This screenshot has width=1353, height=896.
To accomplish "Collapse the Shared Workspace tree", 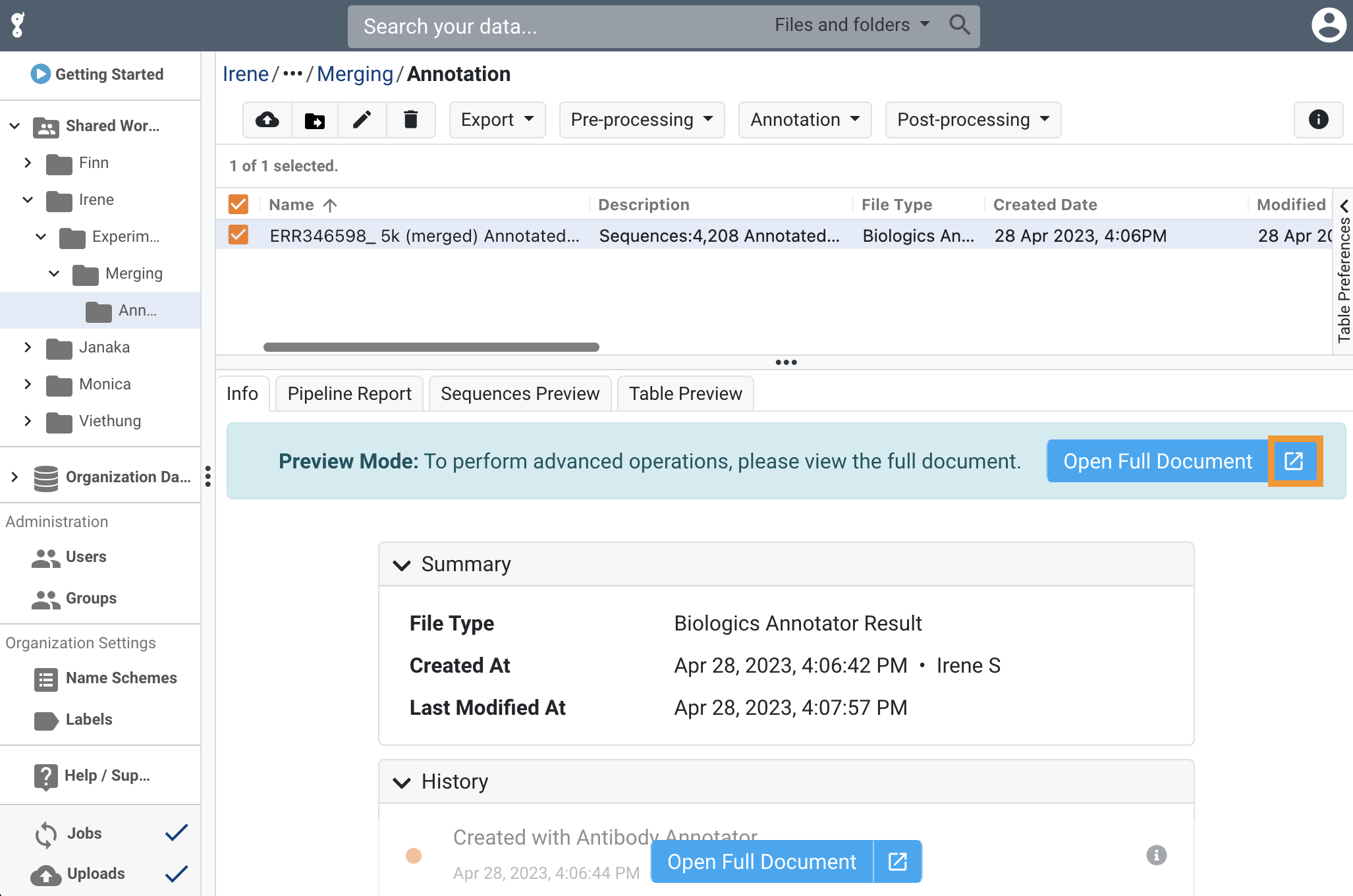I will tap(14, 126).
